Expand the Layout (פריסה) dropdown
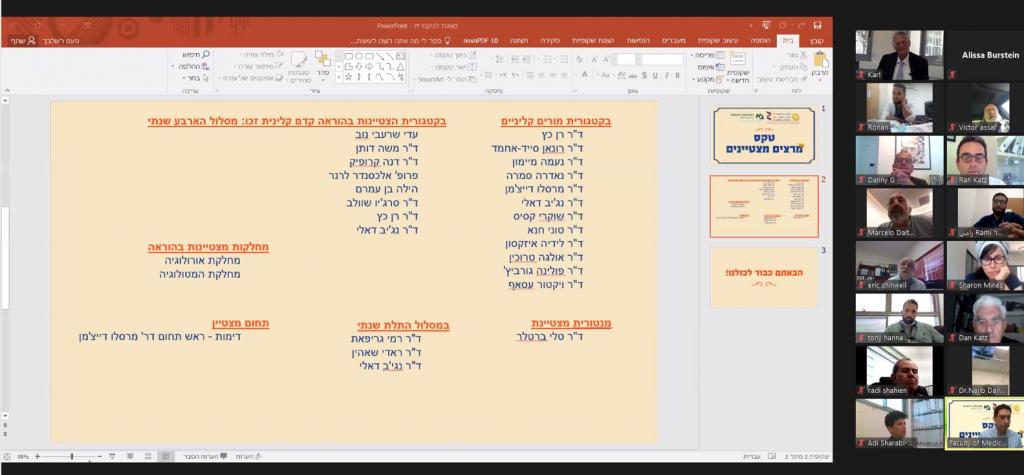The width and height of the screenshot is (1024, 475). coord(702,54)
